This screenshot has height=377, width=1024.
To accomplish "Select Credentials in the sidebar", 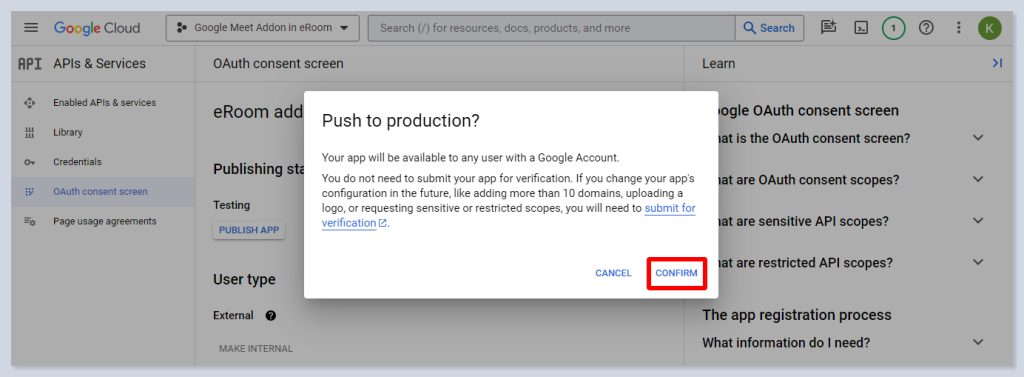I will click(103, 162).
